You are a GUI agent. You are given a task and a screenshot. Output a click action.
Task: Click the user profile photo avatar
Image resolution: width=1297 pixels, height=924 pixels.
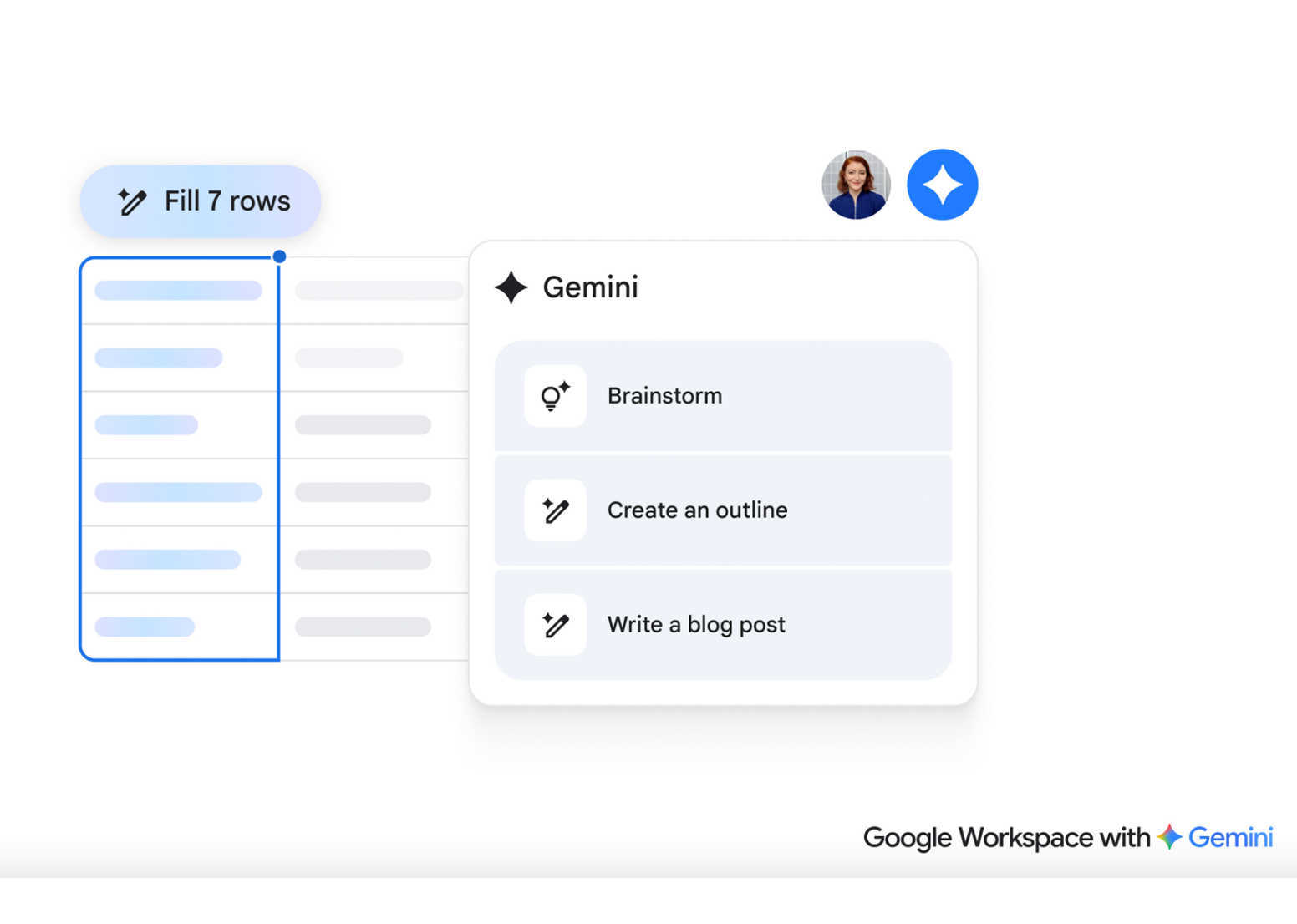pyautogui.click(x=856, y=185)
